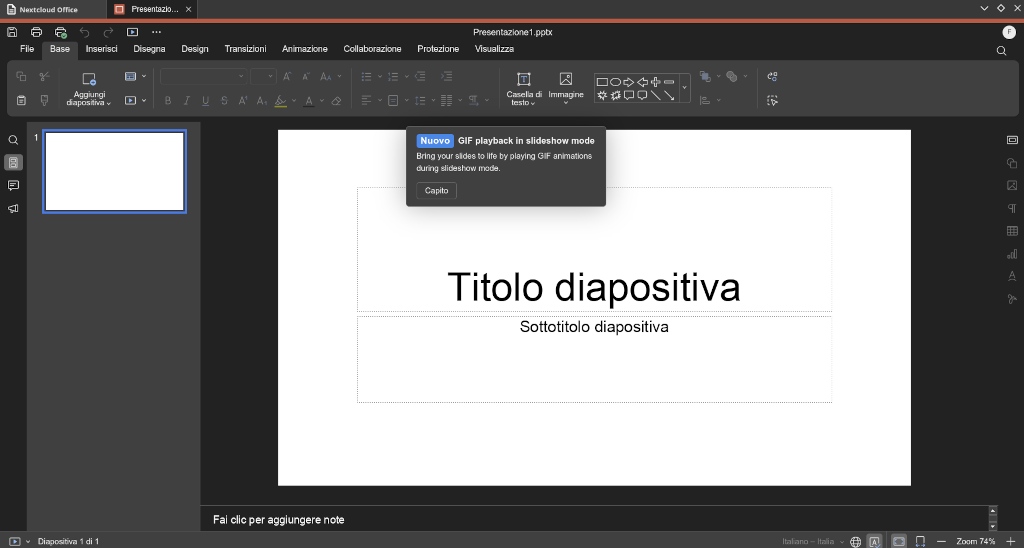Click the Align shapes icon

(x=705, y=101)
